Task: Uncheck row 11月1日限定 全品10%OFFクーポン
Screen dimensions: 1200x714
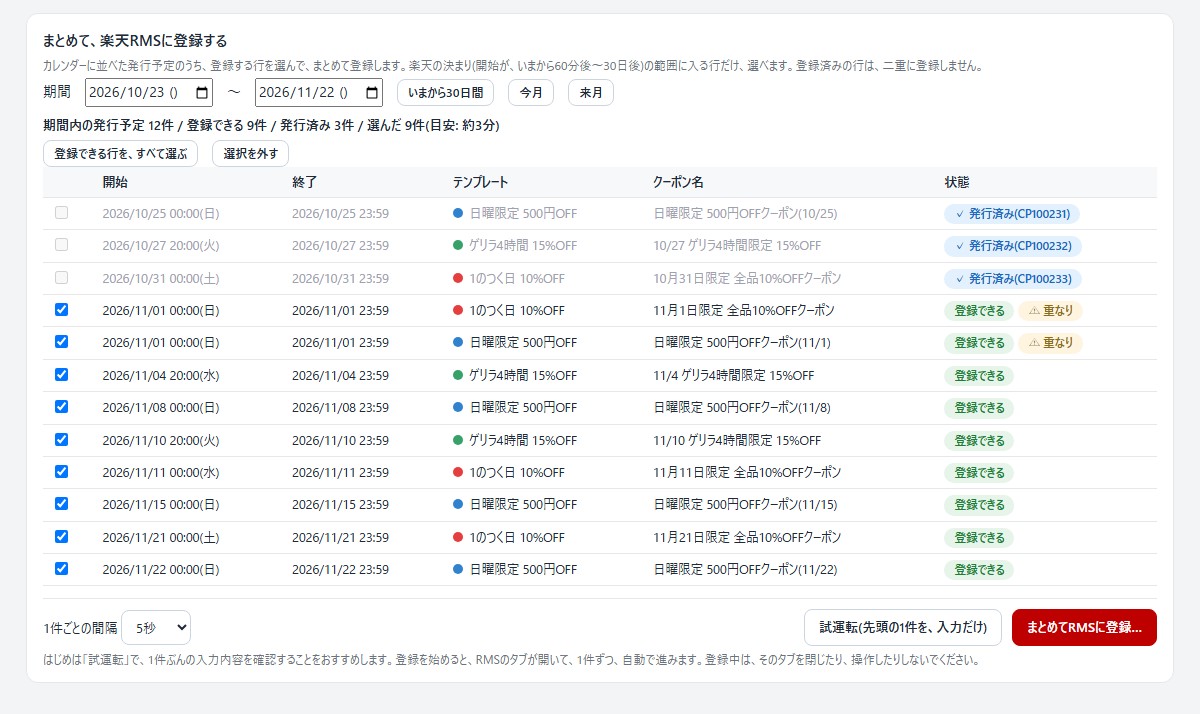Action: click(62, 310)
